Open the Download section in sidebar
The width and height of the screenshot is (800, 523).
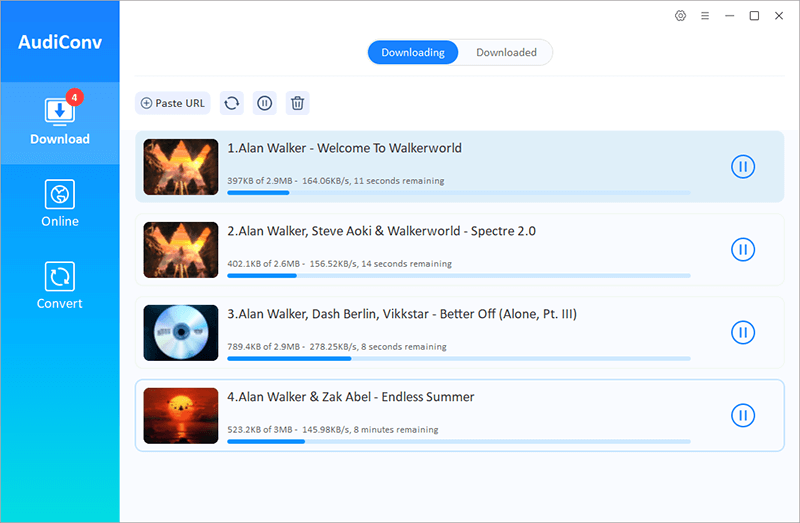(x=60, y=122)
